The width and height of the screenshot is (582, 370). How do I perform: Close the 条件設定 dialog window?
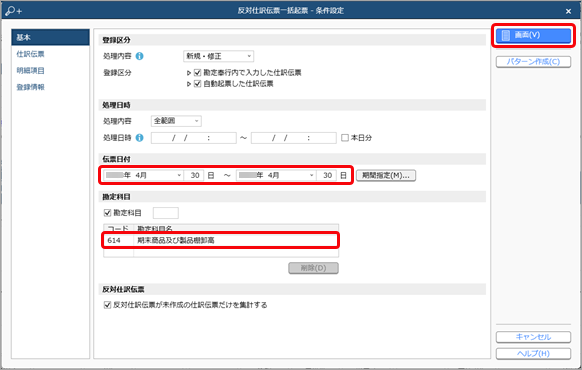[568, 11]
